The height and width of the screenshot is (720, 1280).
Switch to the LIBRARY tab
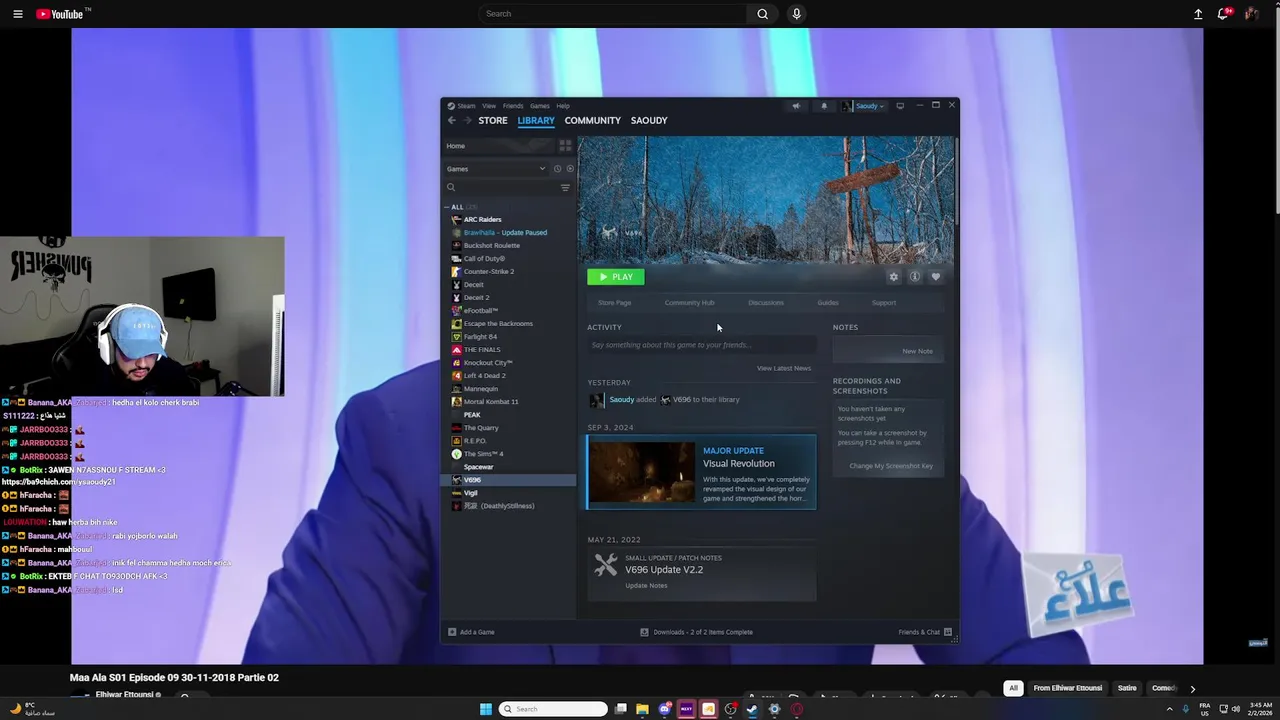[x=536, y=120]
